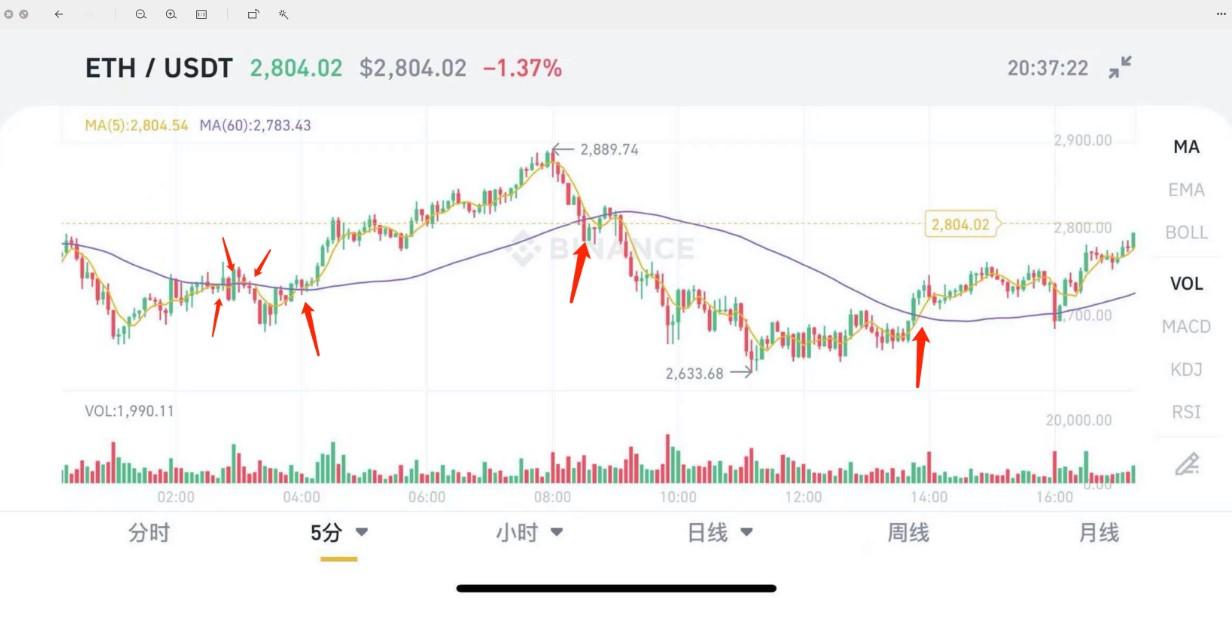Open the more options ellipsis menu
Screen dimensions: 1232x622
coord(1220,15)
